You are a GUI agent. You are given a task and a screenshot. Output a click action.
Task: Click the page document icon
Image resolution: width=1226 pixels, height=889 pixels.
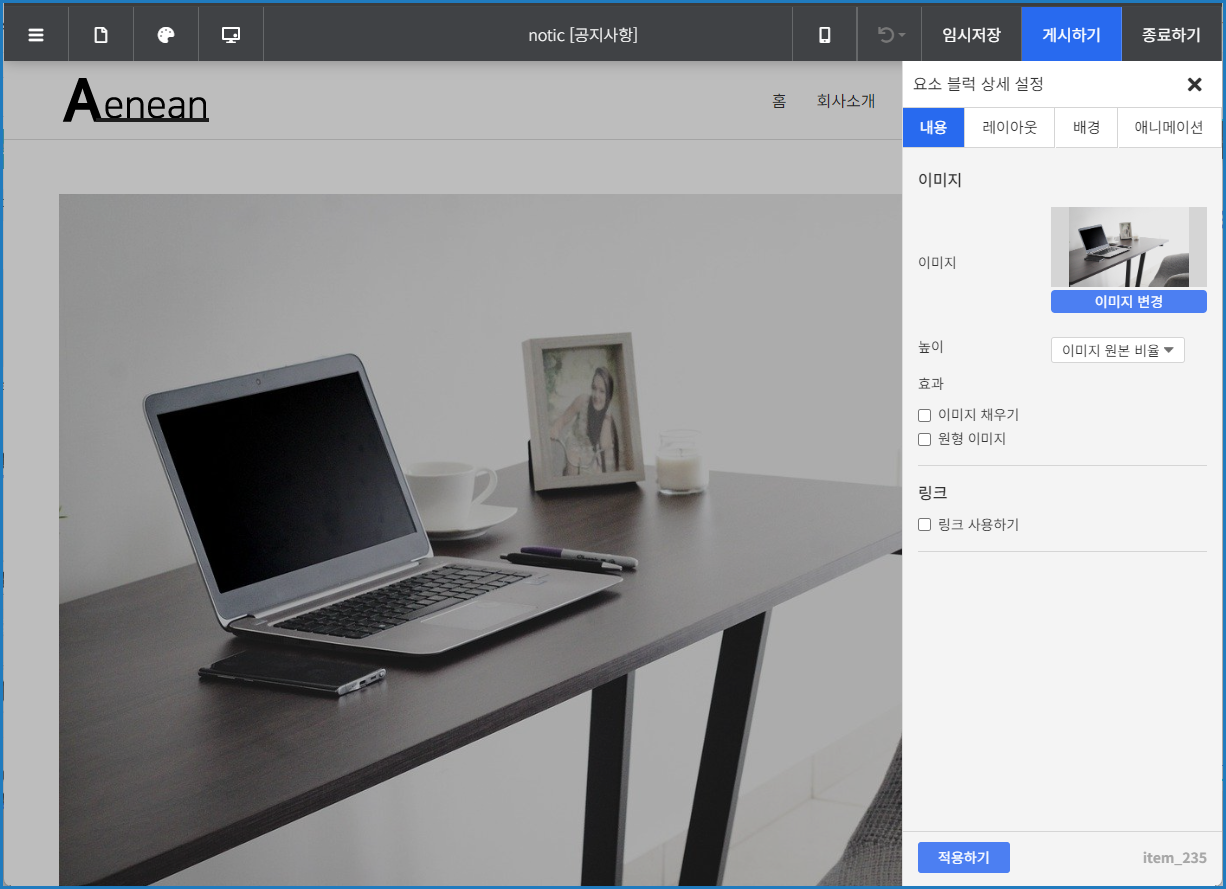pyautogui.click(x=101, y=35)
